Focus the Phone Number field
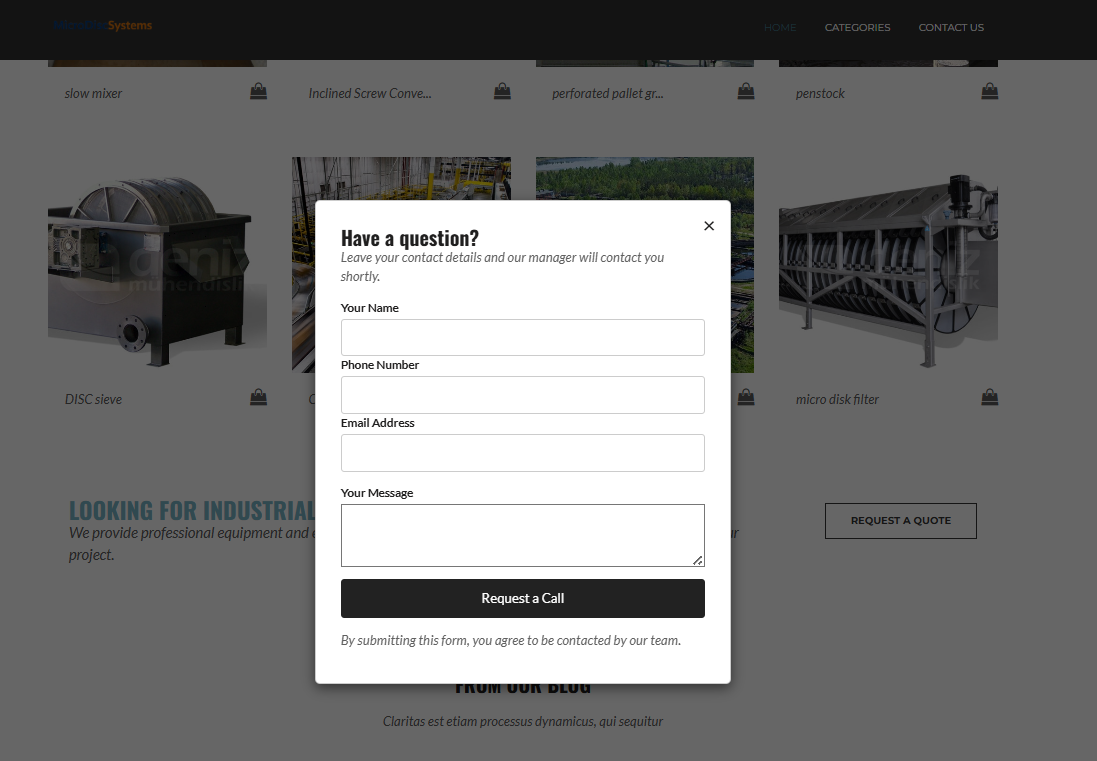Viewport: 1097px width, 761px height. point(523,395)
